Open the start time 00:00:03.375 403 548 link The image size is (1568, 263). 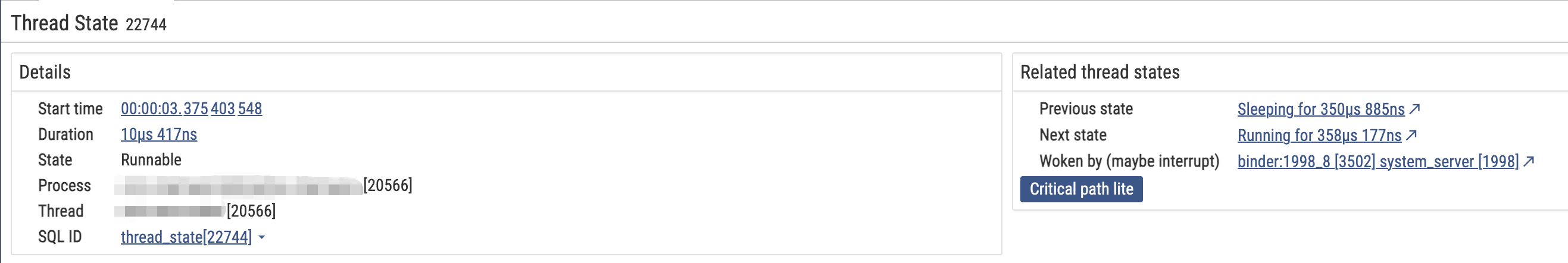[191, 109]
